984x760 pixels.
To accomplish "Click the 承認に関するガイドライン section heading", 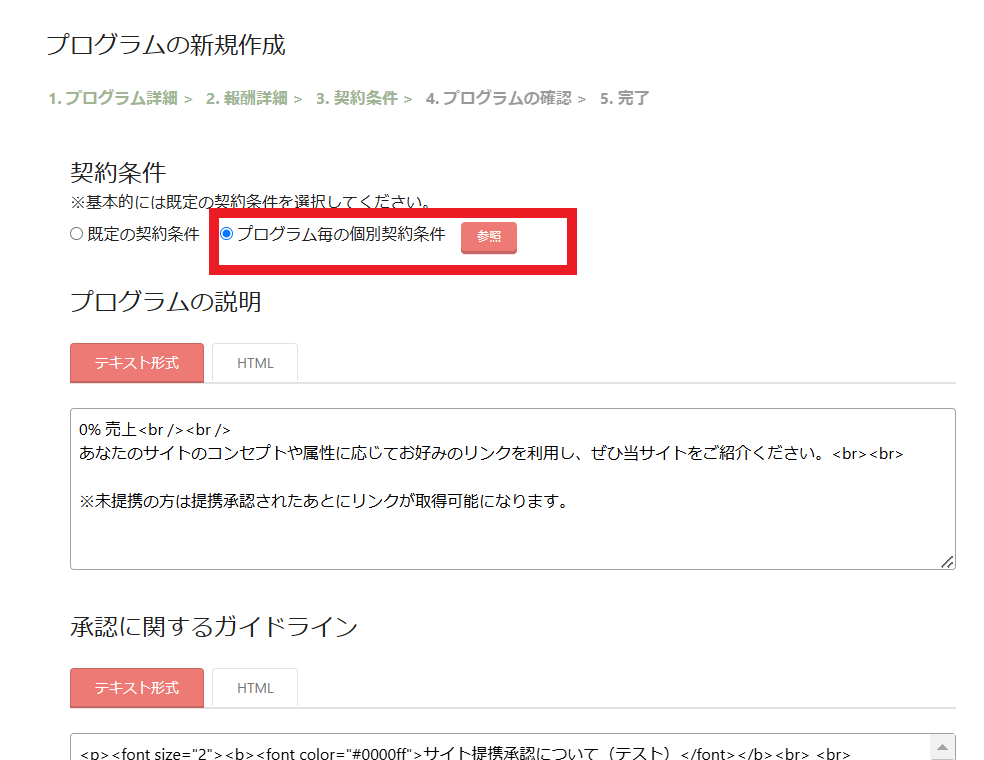I will (x=214, y=627).
